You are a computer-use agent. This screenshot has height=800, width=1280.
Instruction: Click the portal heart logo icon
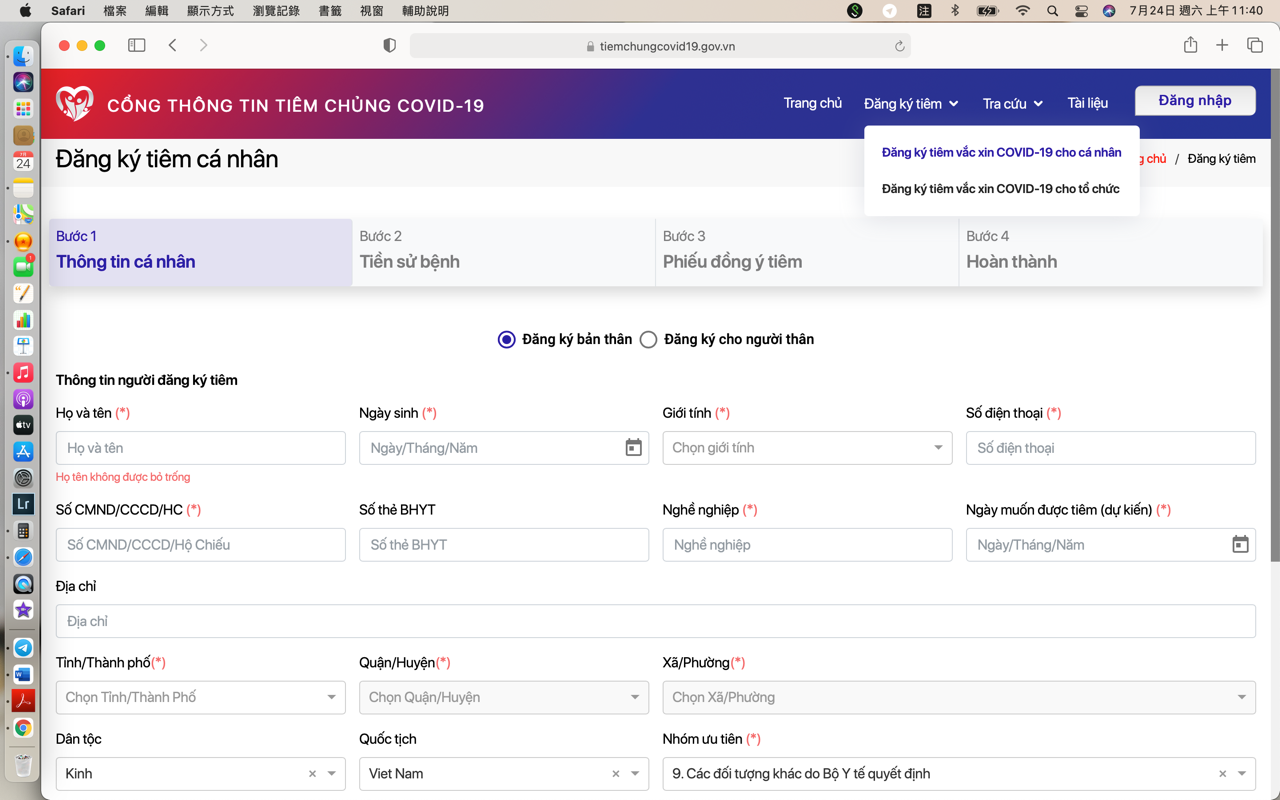tap(75, 103)
